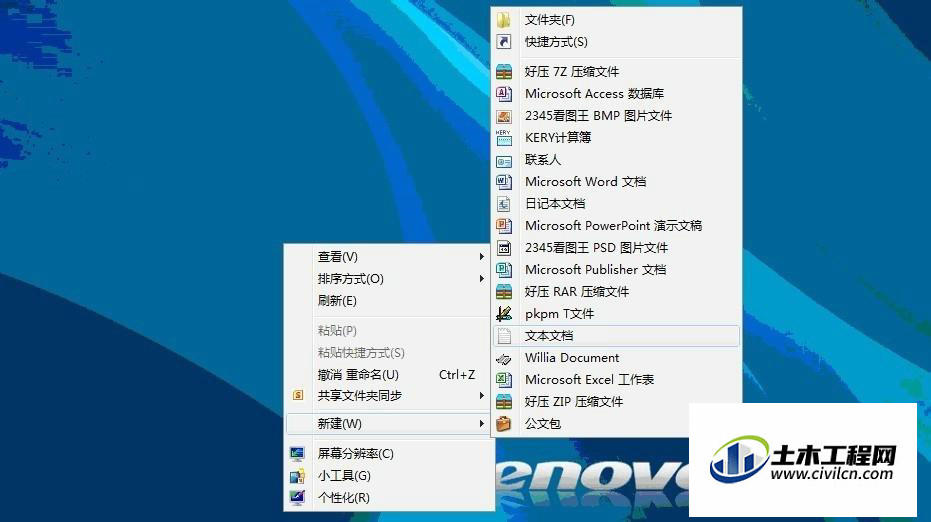Create a new 好压 RAR 压缩文件
This screenshot has width=931, height=522.
tap(616, 292)
